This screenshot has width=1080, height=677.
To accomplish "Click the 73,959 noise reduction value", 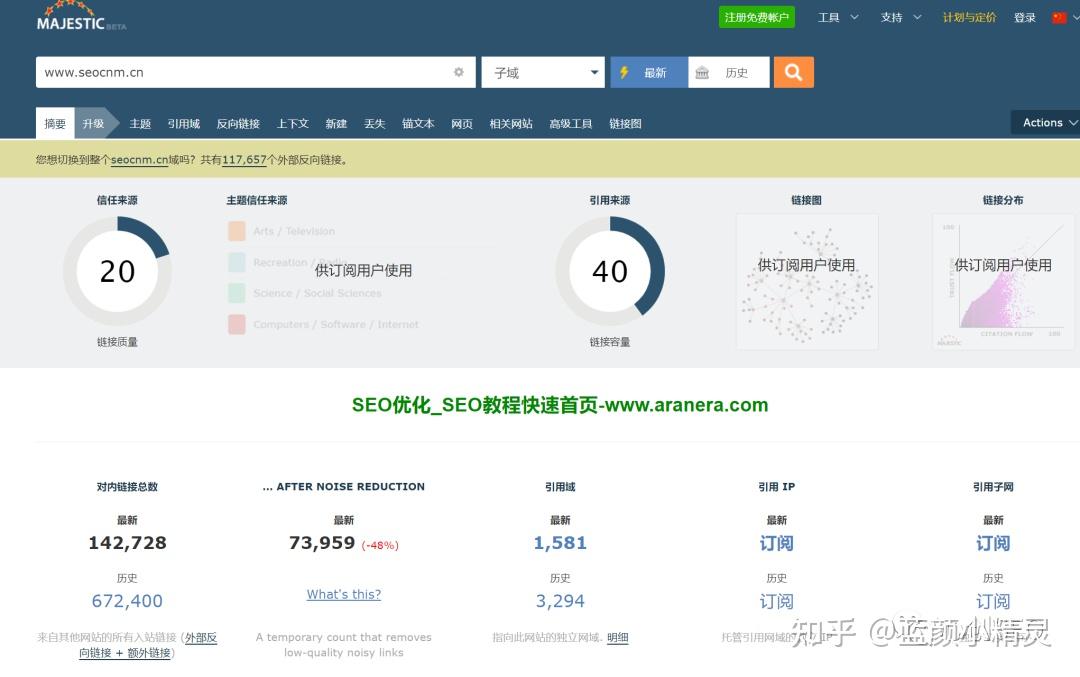I will (x=322, y=543).
